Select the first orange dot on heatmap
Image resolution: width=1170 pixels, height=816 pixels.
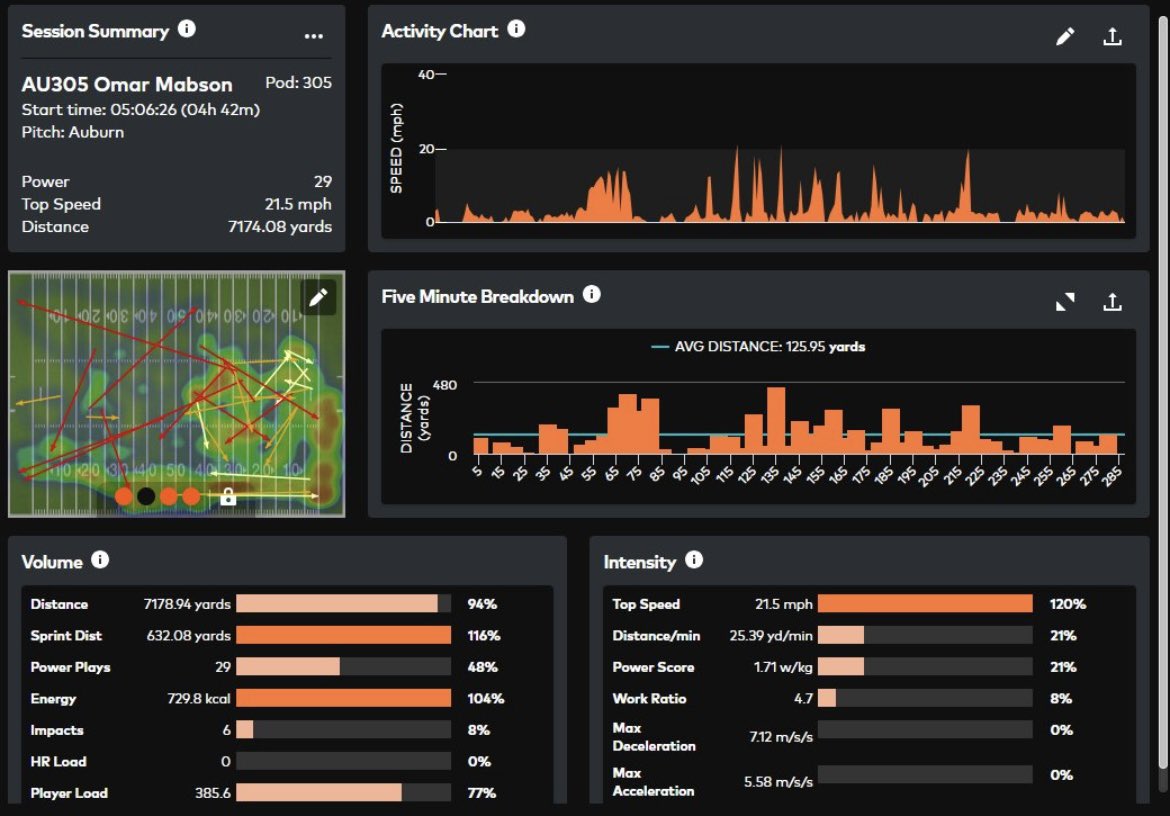click(124, 496)
